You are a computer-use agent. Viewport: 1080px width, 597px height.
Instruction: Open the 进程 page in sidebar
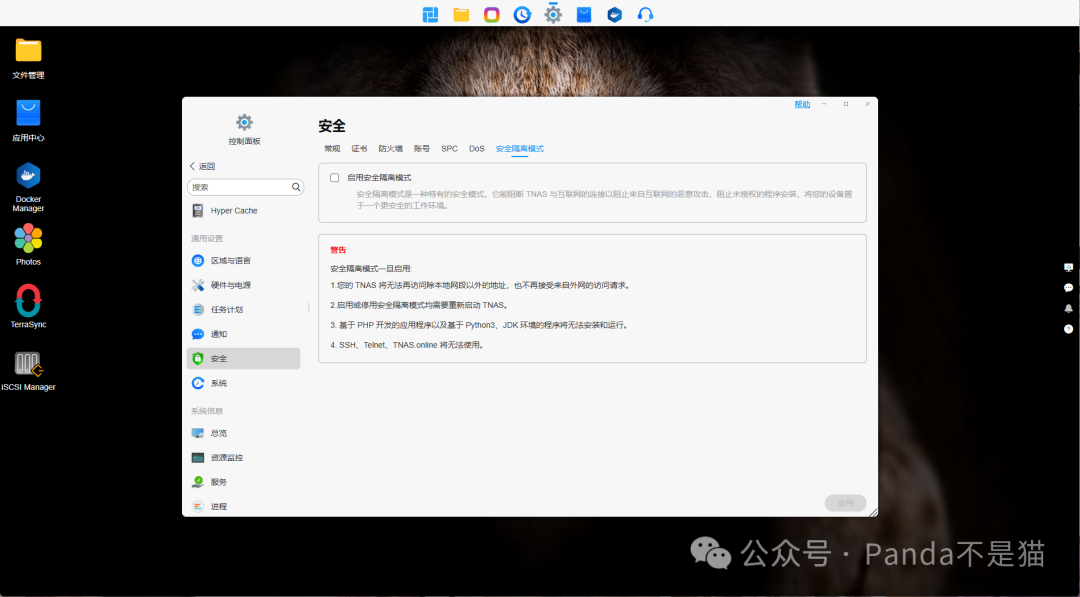point(221,505)
